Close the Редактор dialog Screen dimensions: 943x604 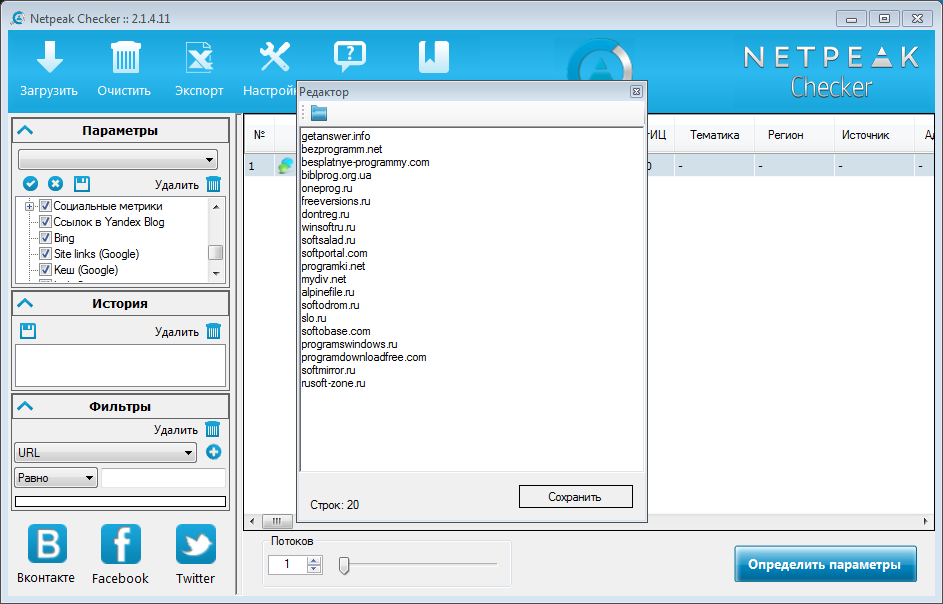(636, 91)
